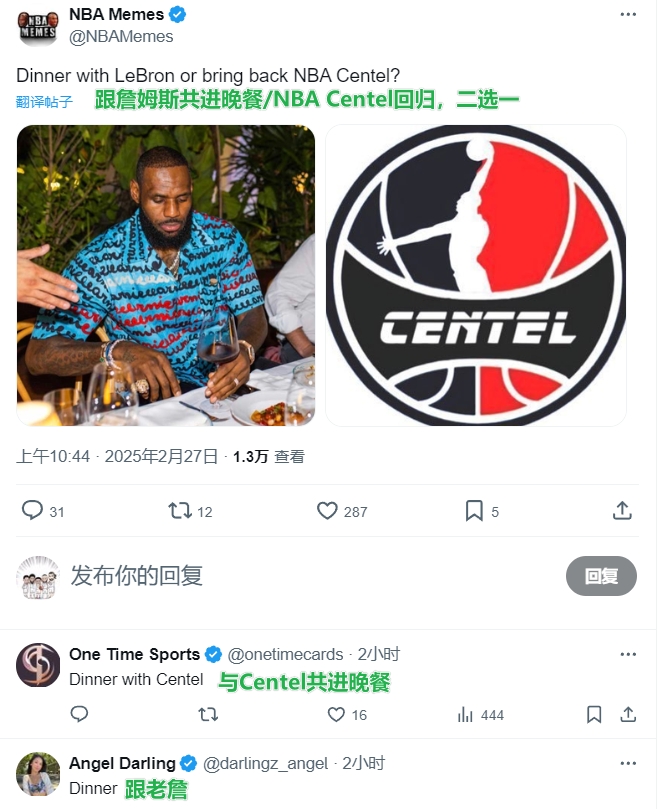This screenshot has width=658, height=809.
Task: Repost the NBA Memes tweet
Action: coord(180,511)
